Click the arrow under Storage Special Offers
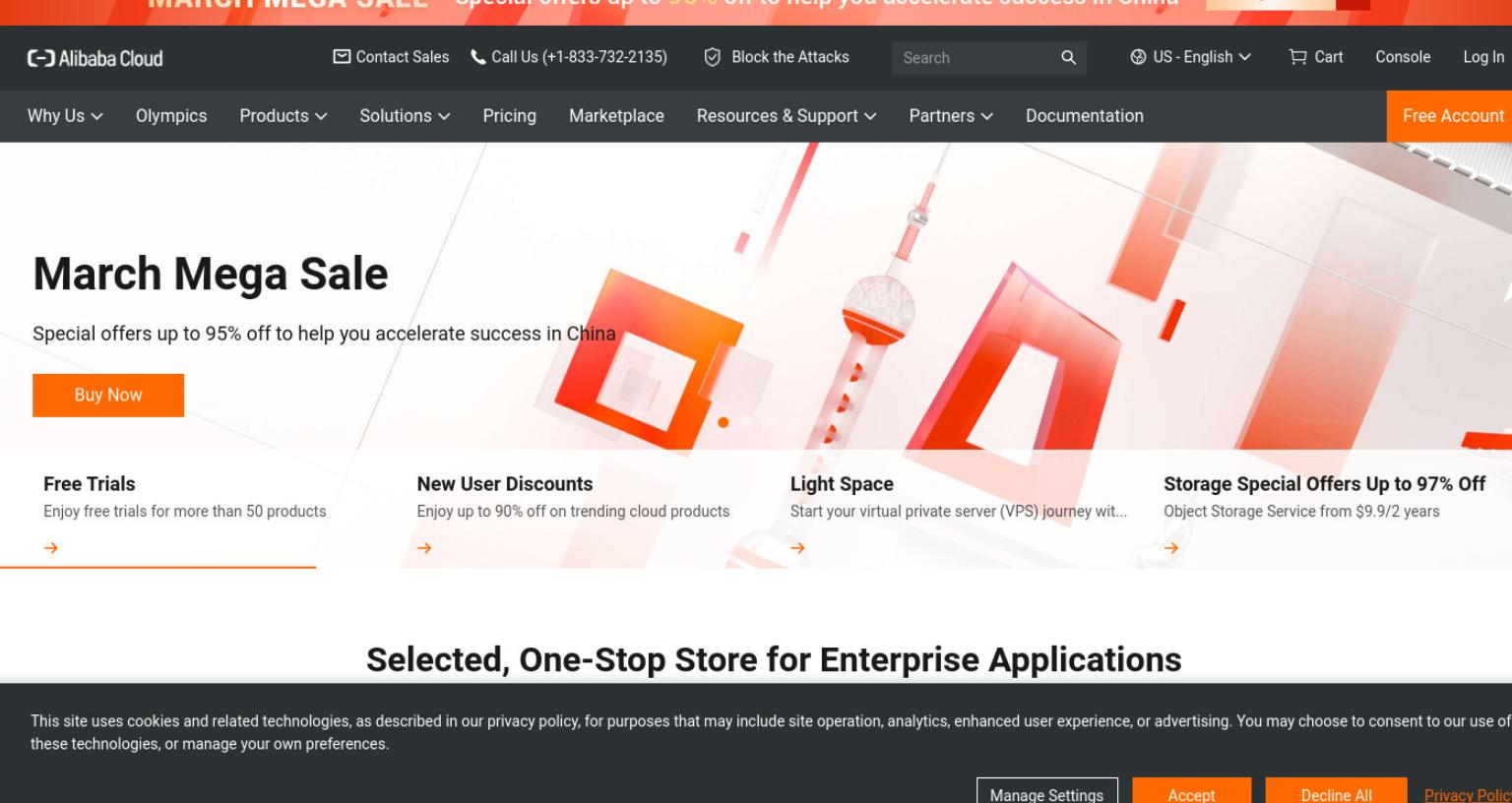1512x803 pixels. (x=1171, y=548)
